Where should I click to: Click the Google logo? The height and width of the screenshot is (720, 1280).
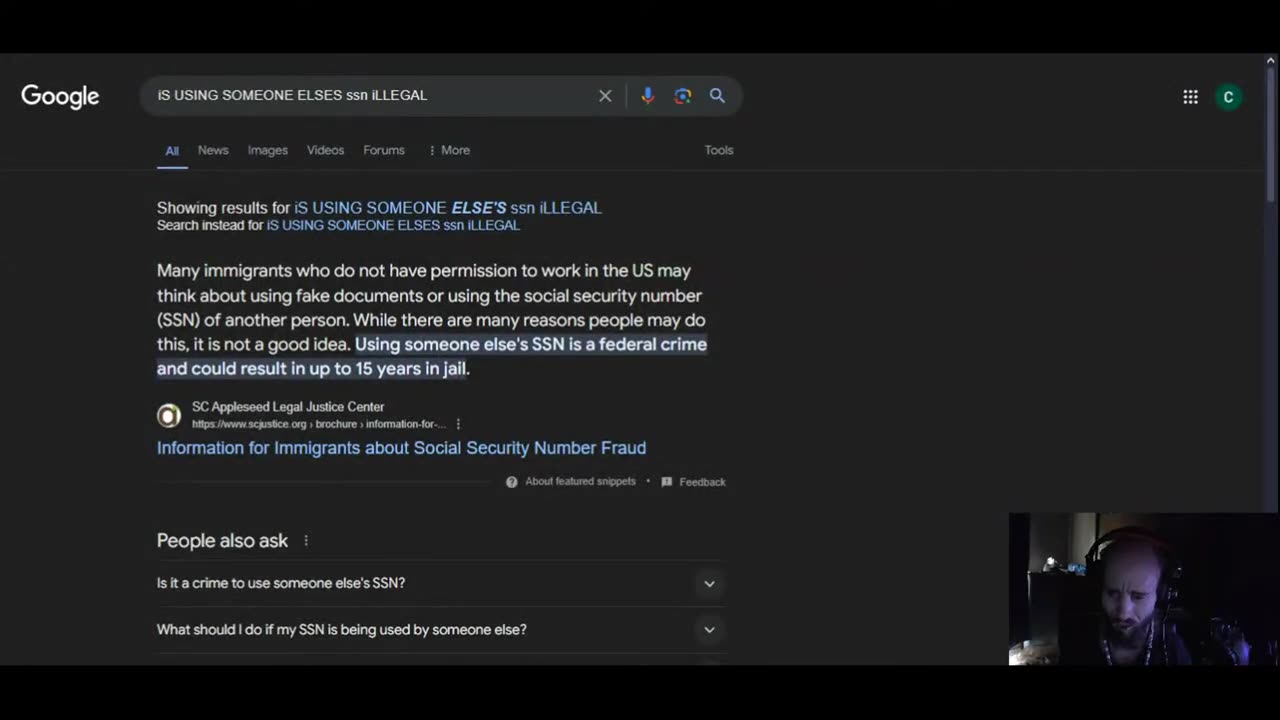60,96
